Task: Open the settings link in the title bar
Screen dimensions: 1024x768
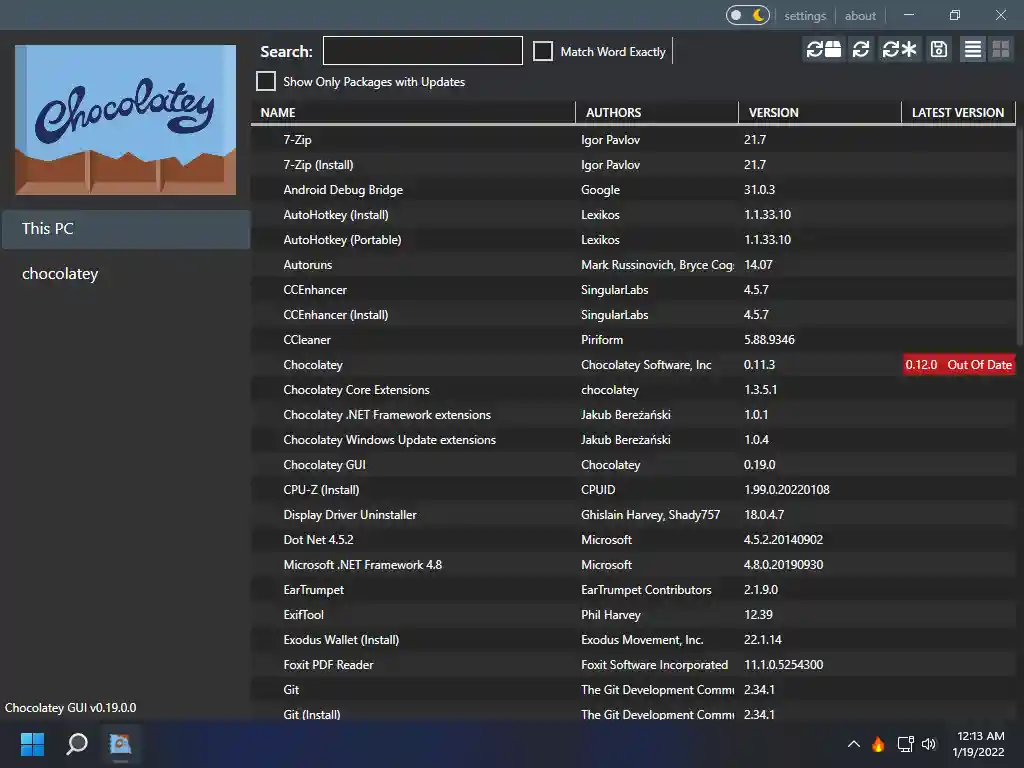Action: click(x=805, y=15)
